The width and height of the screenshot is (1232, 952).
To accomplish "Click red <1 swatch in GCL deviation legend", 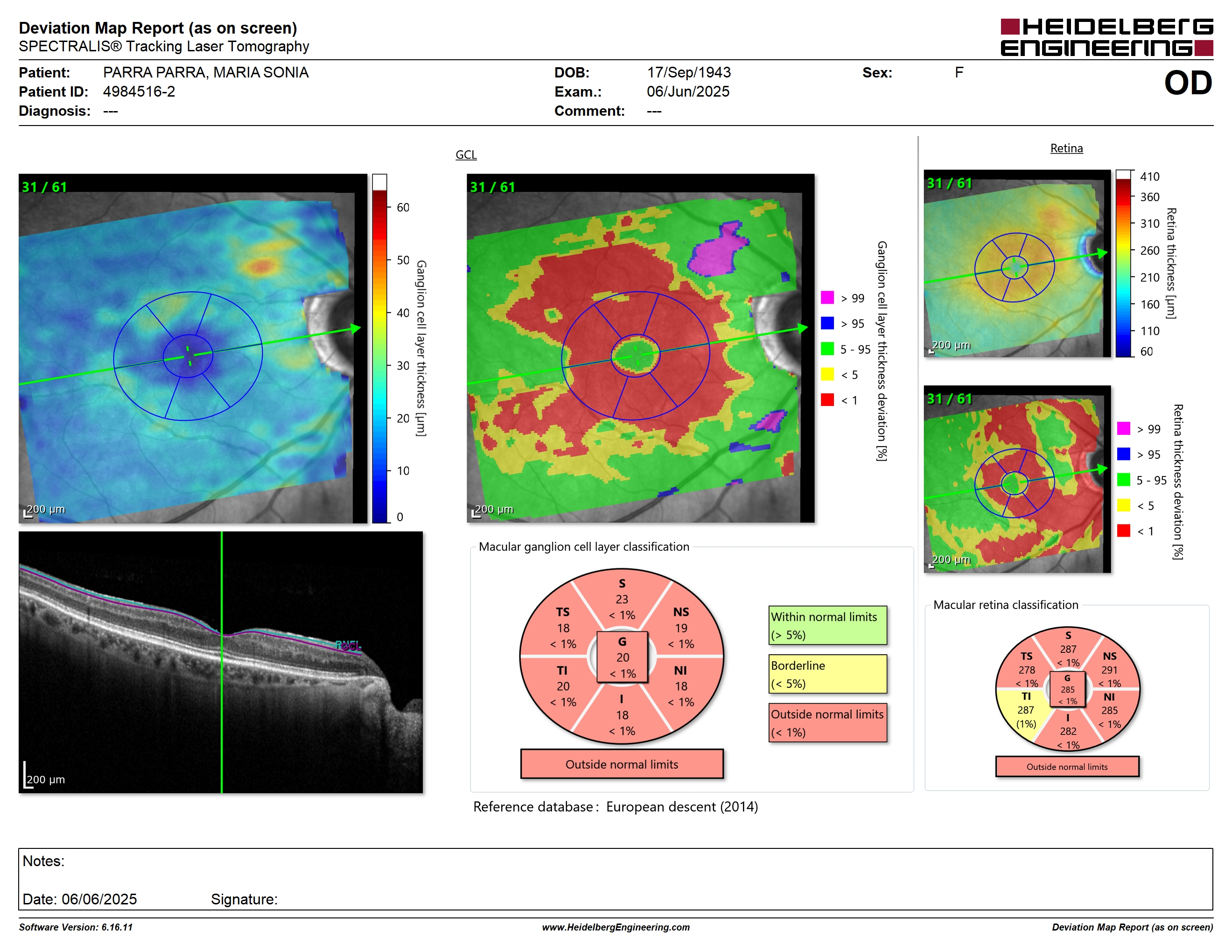I will (827, 399).
